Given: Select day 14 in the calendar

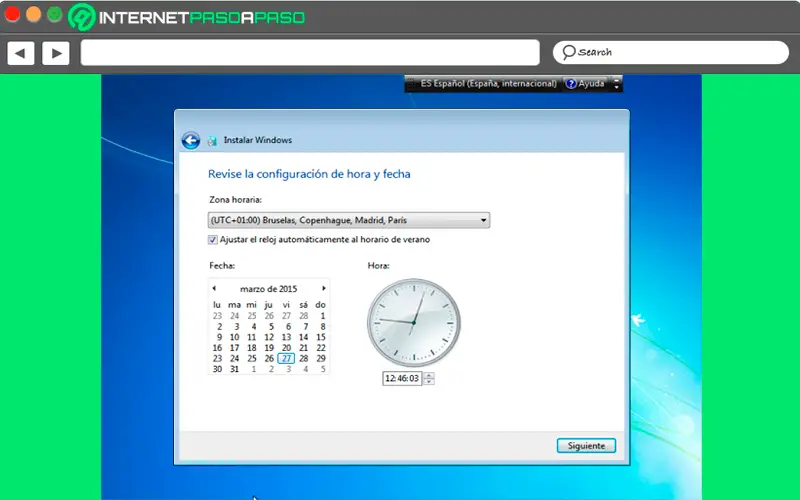Looking at the screenshot, I should (304, 337).
